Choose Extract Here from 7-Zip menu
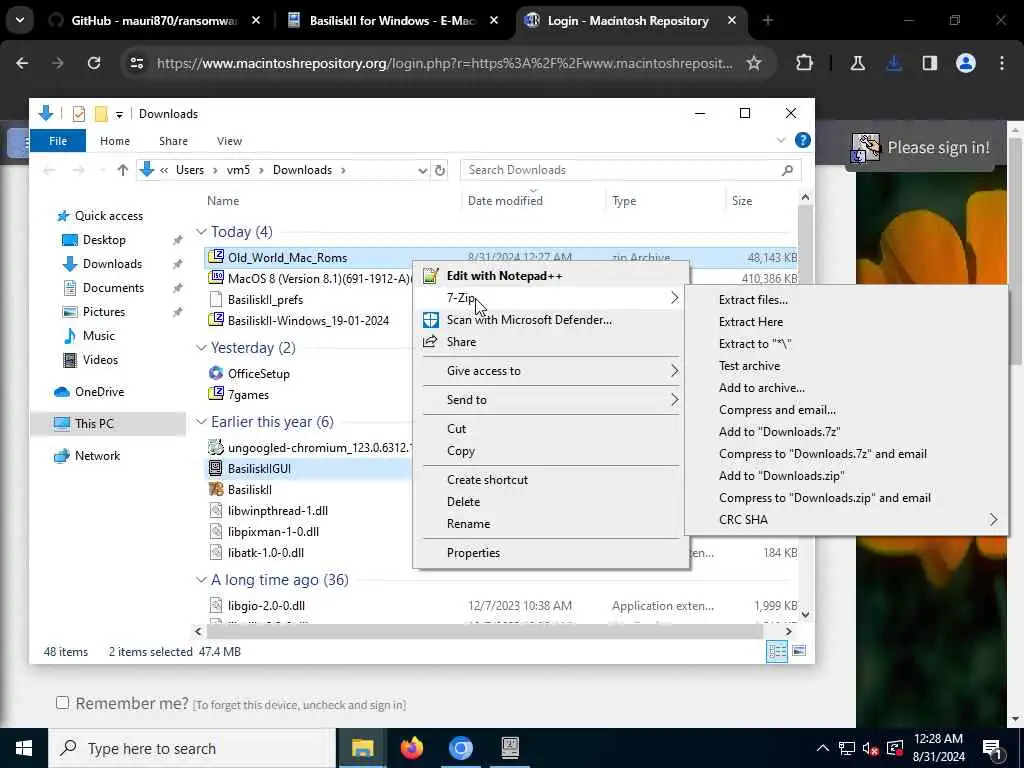Screen dimensions: 1024x768 pos(750,322)
